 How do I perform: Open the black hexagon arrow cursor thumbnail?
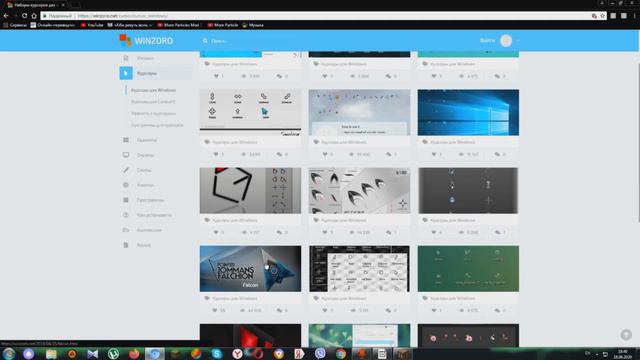[x=250, y=191]
